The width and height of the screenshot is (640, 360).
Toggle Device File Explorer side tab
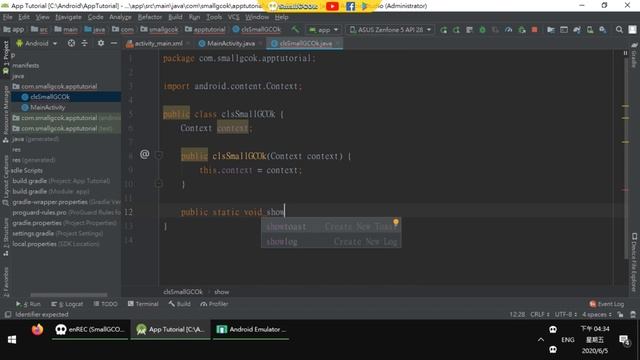click(634, 262)
